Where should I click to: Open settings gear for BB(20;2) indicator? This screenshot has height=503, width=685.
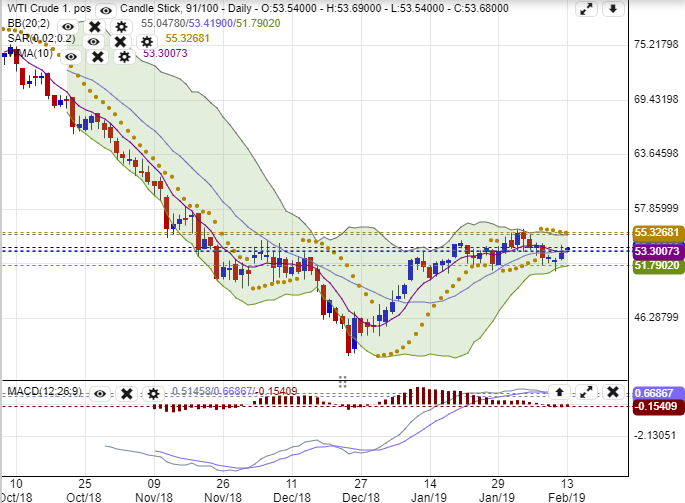click(121, 27)
